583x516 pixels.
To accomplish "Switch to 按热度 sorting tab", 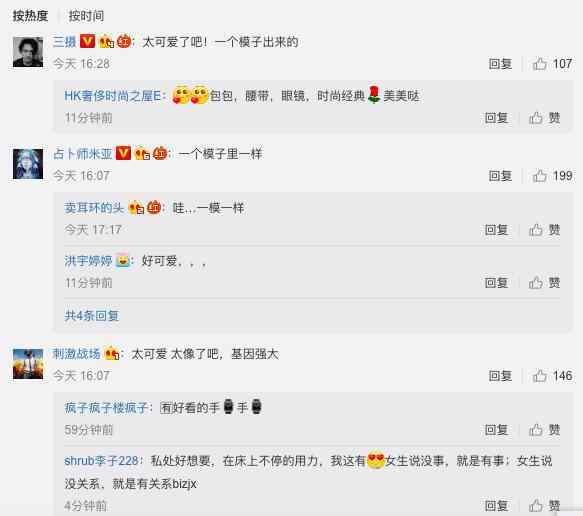I will click(30, 16).
